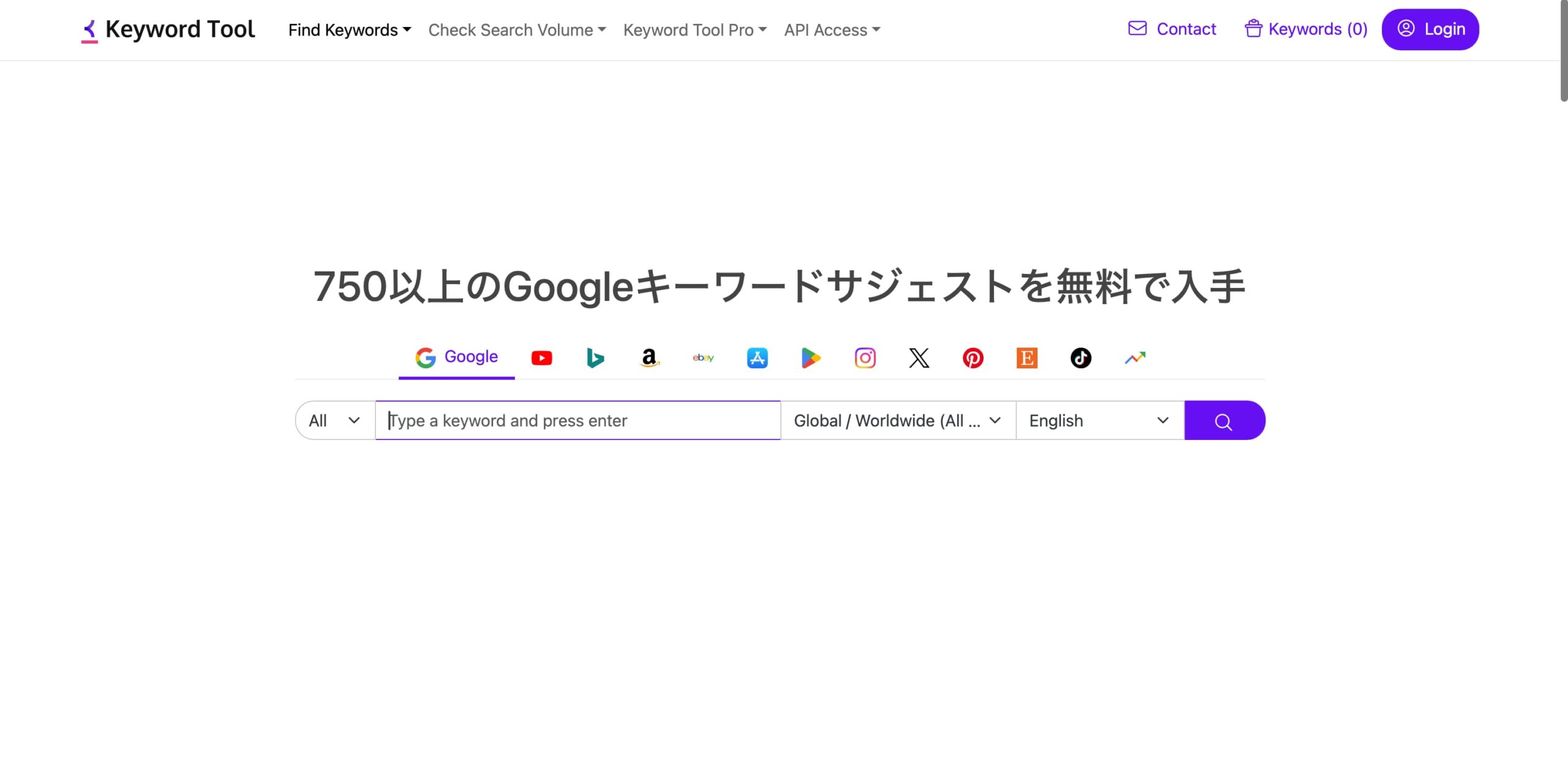
Task: Open the Google Trends tab icon
Action: pos(1134,358)
